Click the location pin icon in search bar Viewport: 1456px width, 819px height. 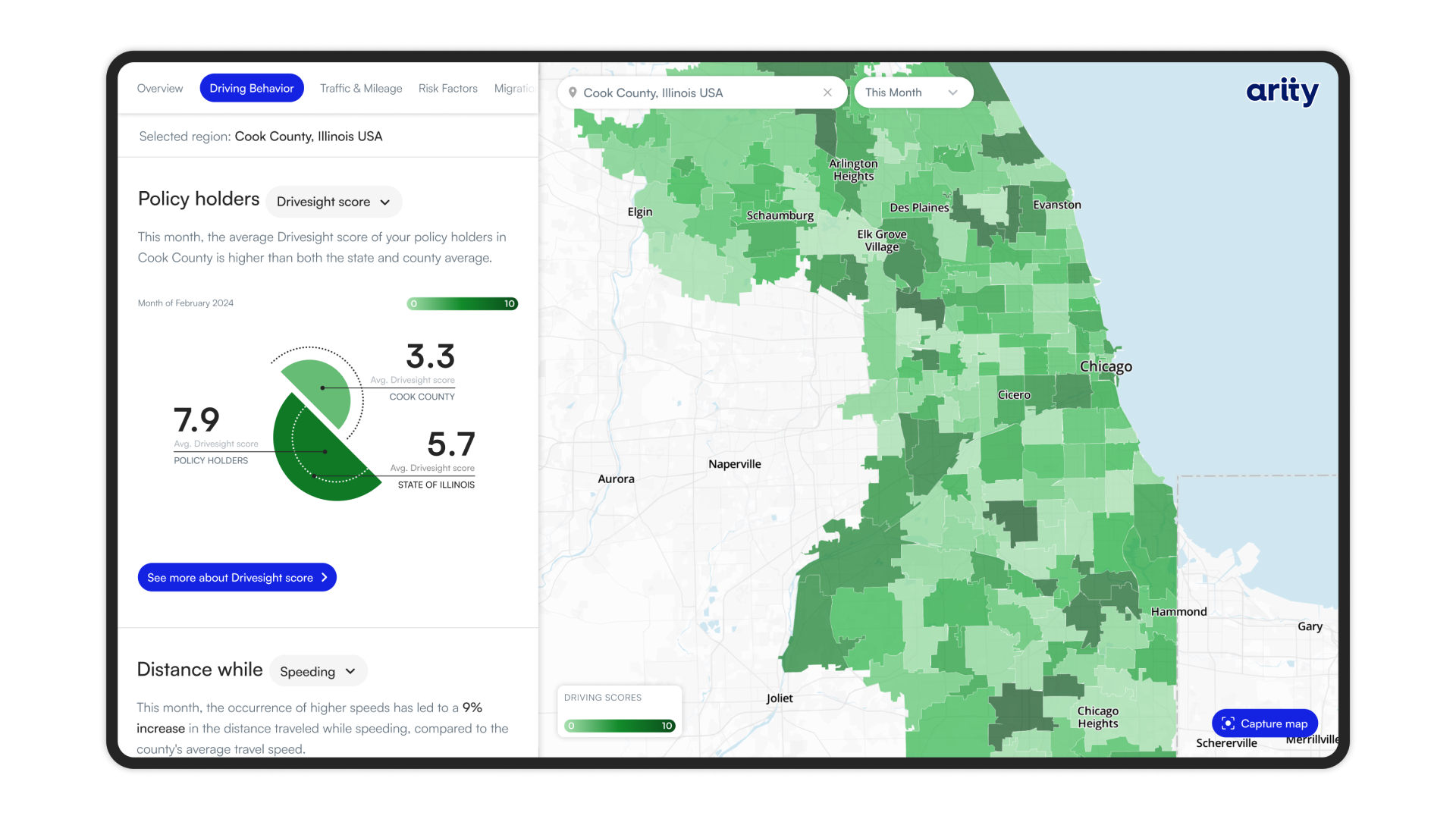(x=574, y=93)
